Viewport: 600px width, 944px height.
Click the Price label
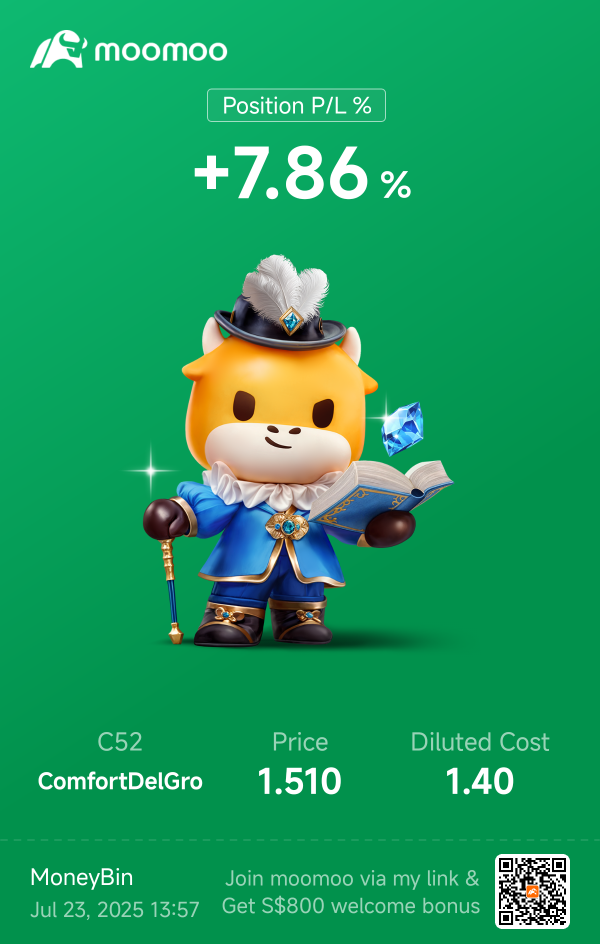(300, 742)
